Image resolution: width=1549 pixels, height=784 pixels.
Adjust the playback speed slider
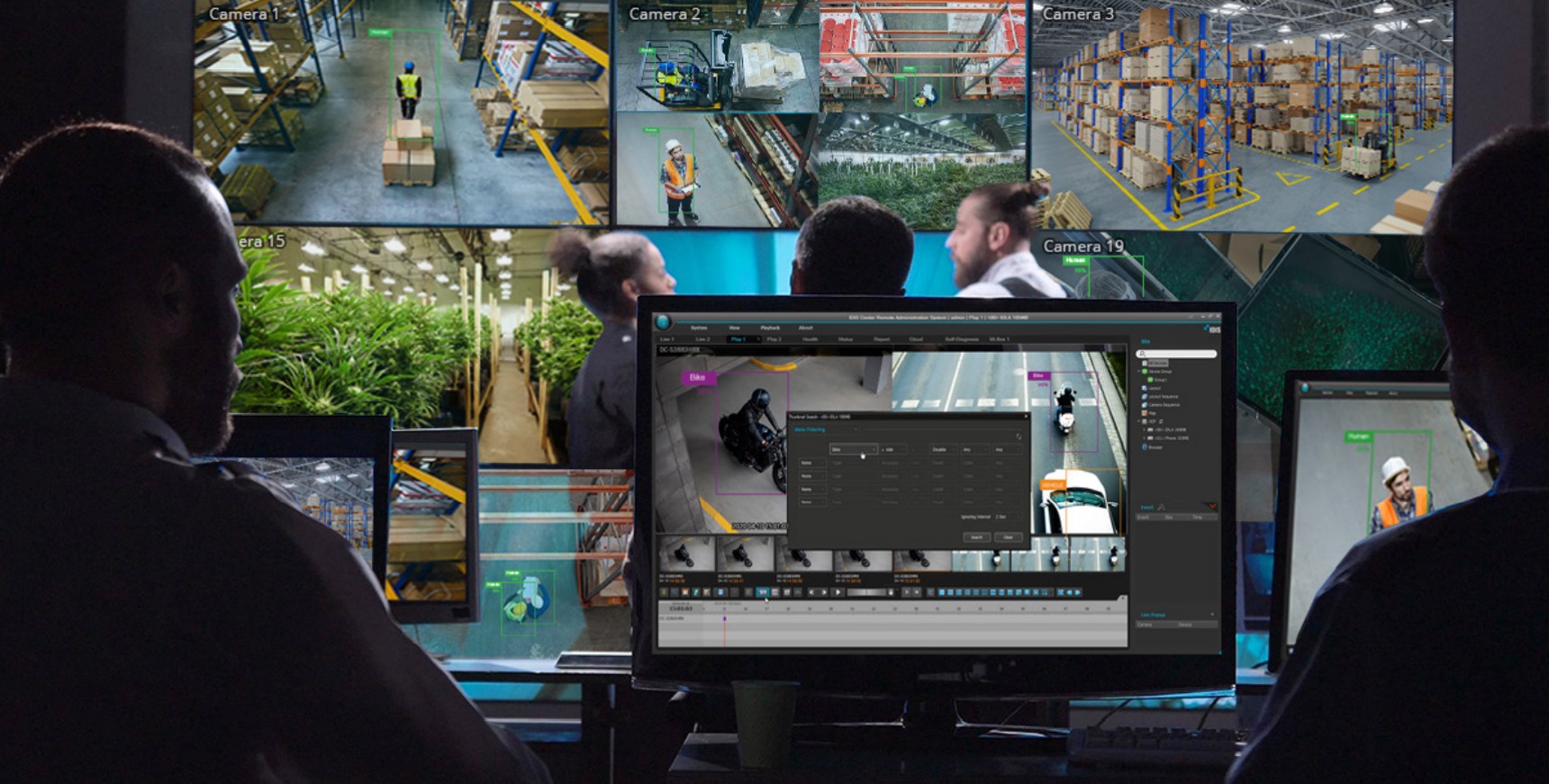(868, 591)
